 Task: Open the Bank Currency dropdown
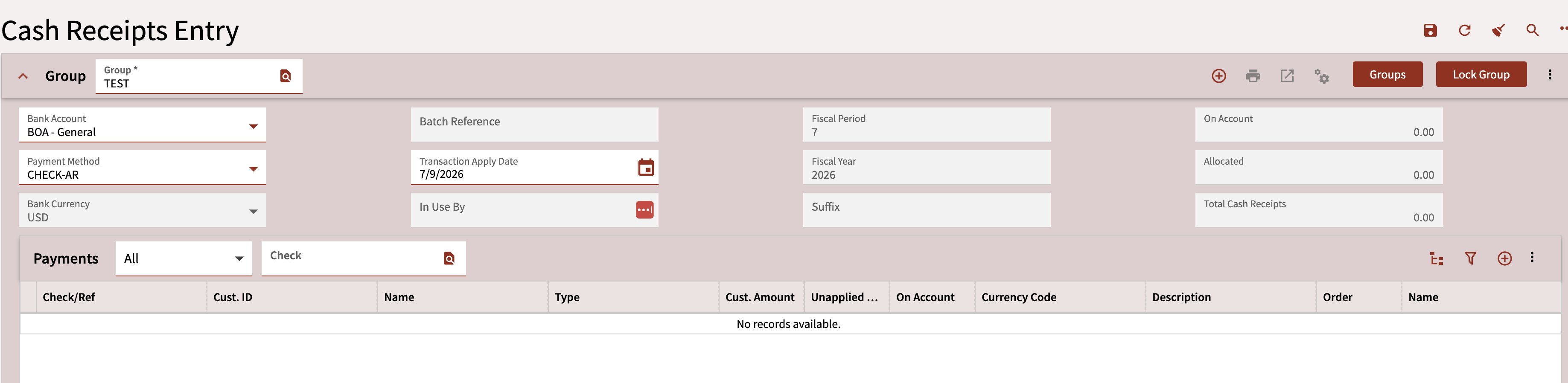(253, 212)
